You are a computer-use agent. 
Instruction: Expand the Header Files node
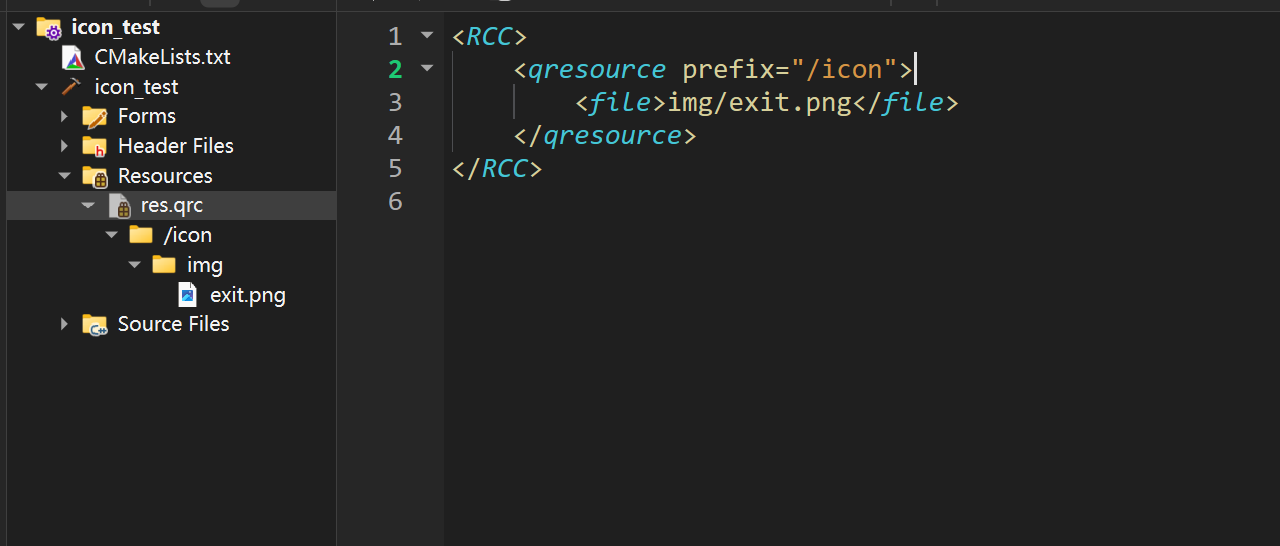click(64, 146)
